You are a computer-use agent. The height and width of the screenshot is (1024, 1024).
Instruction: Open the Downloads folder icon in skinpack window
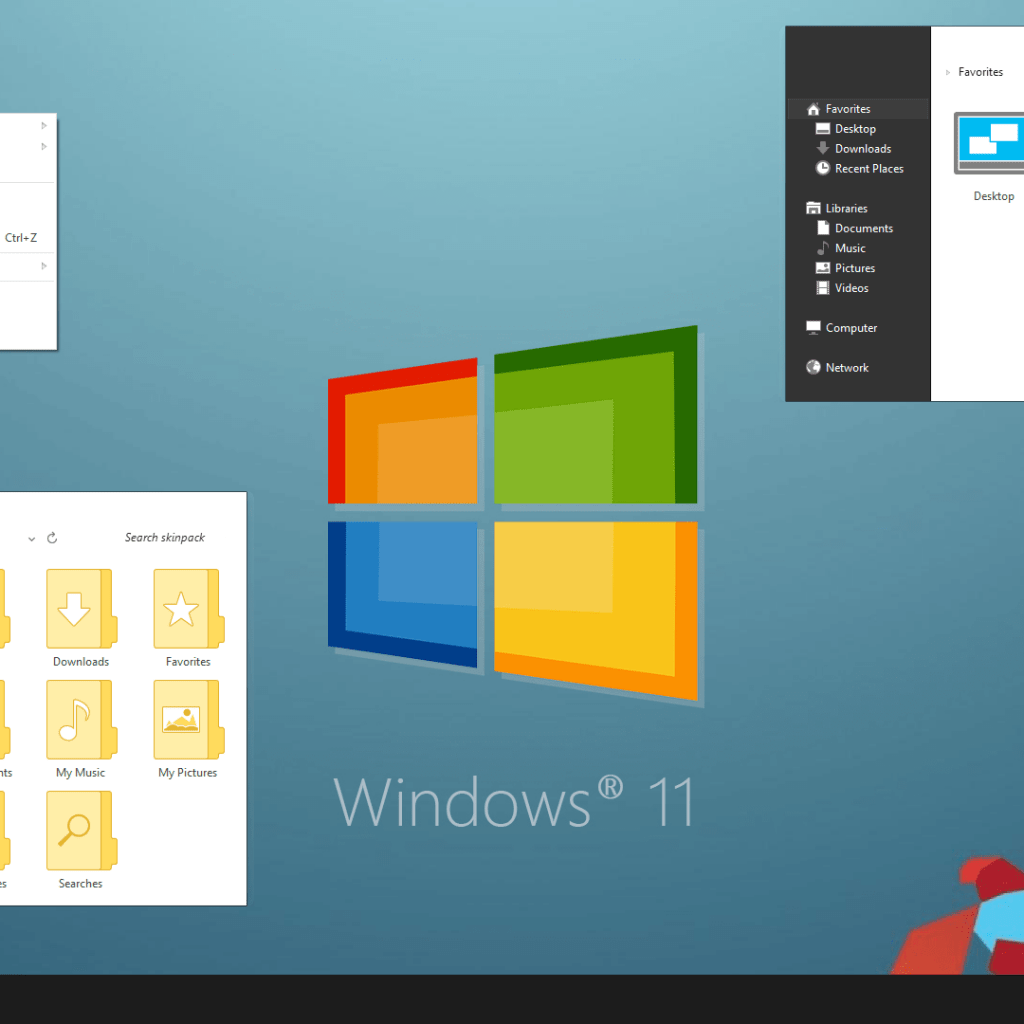coord(81,608)
